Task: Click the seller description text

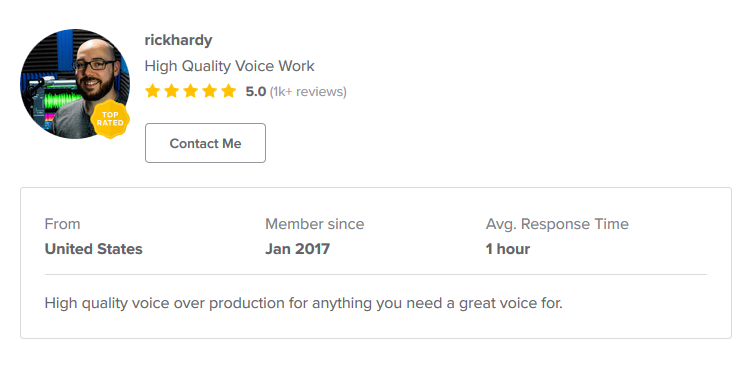Action: coord(304,303)
